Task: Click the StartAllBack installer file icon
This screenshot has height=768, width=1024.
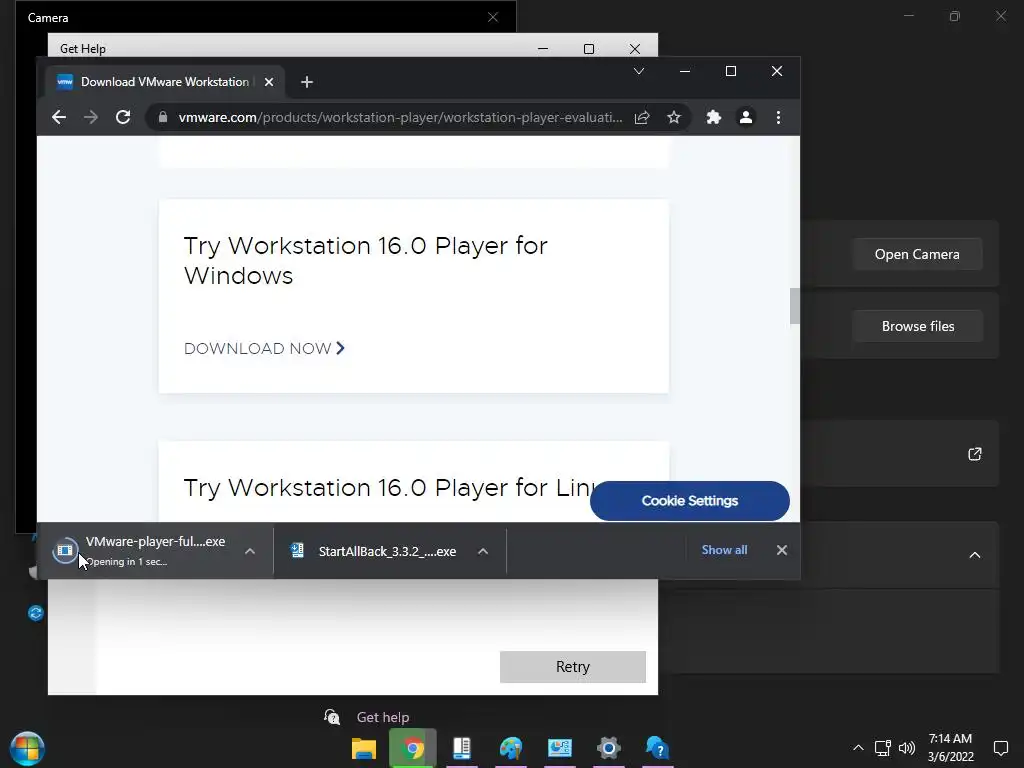Action: tap(298, 551)
